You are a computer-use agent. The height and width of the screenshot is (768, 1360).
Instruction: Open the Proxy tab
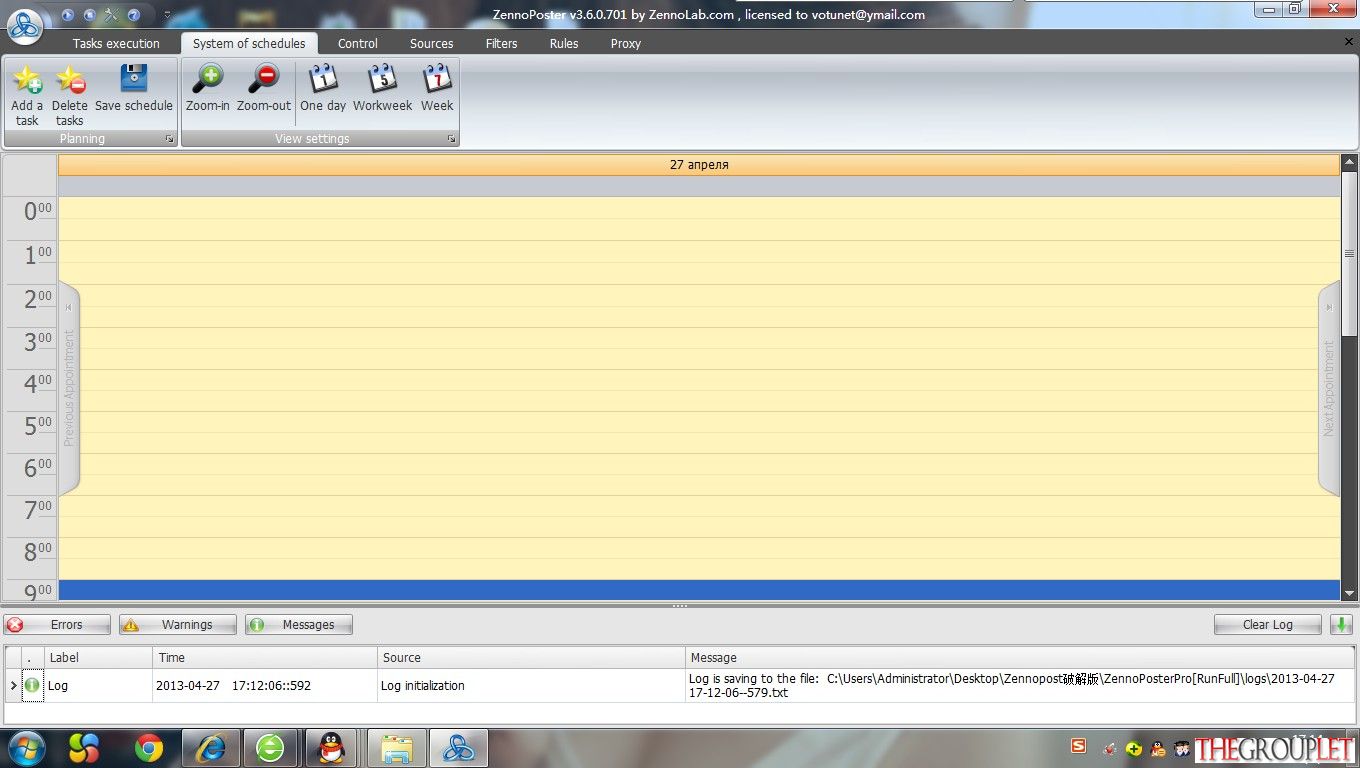pos(626,43)
